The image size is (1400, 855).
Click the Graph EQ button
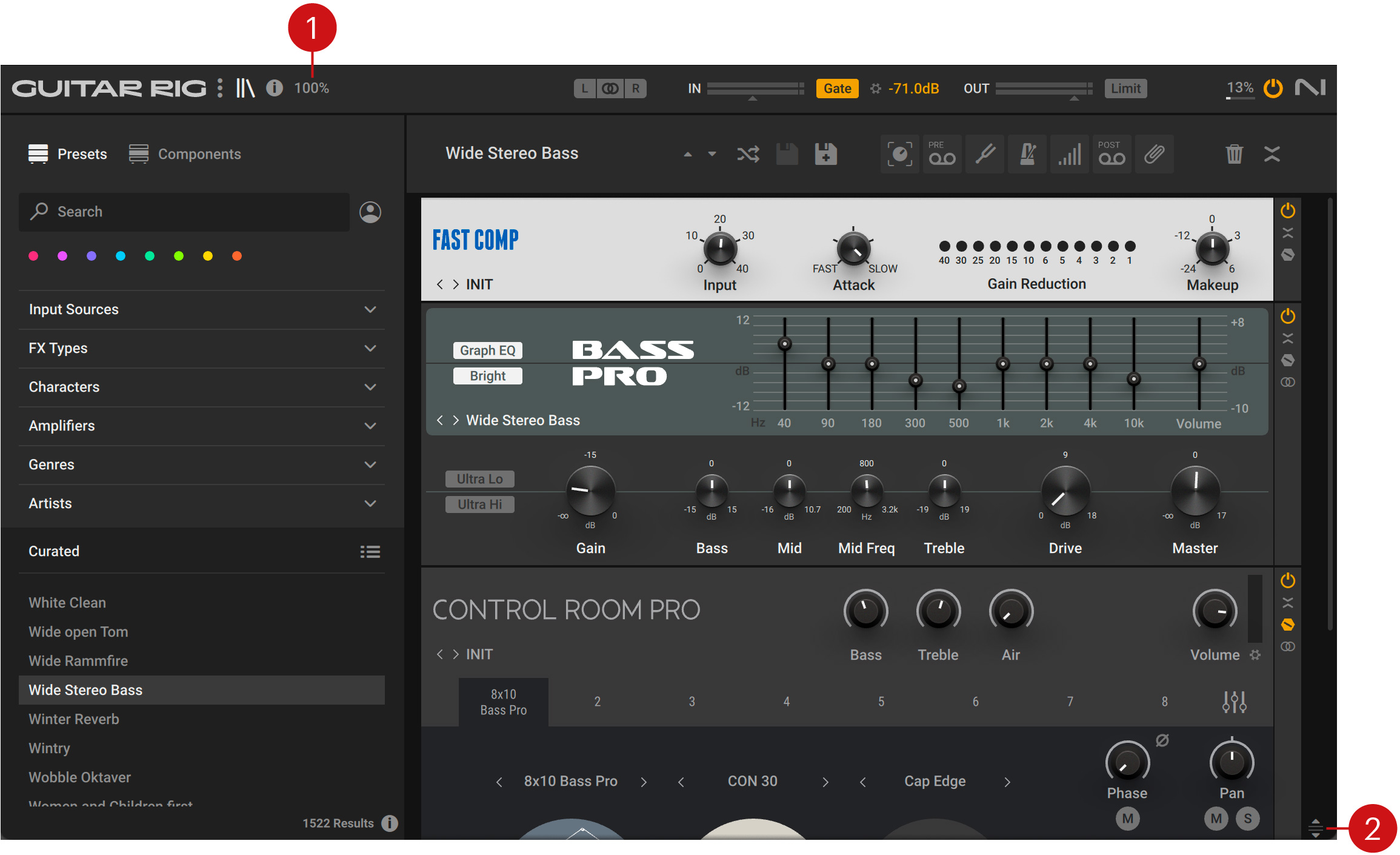tap(487, 350)
